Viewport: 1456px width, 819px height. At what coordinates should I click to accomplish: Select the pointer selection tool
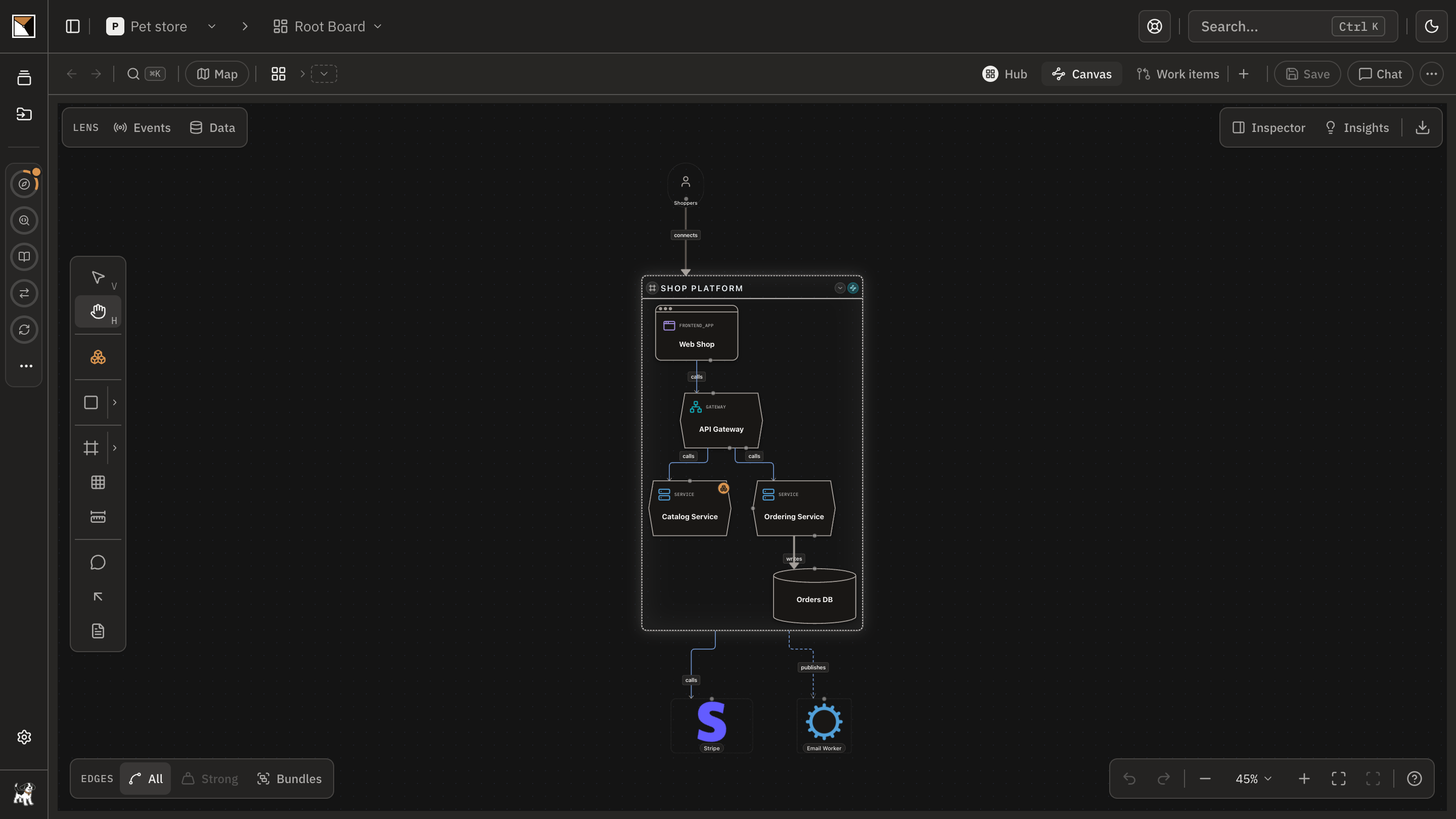click(x=98, y=278)
